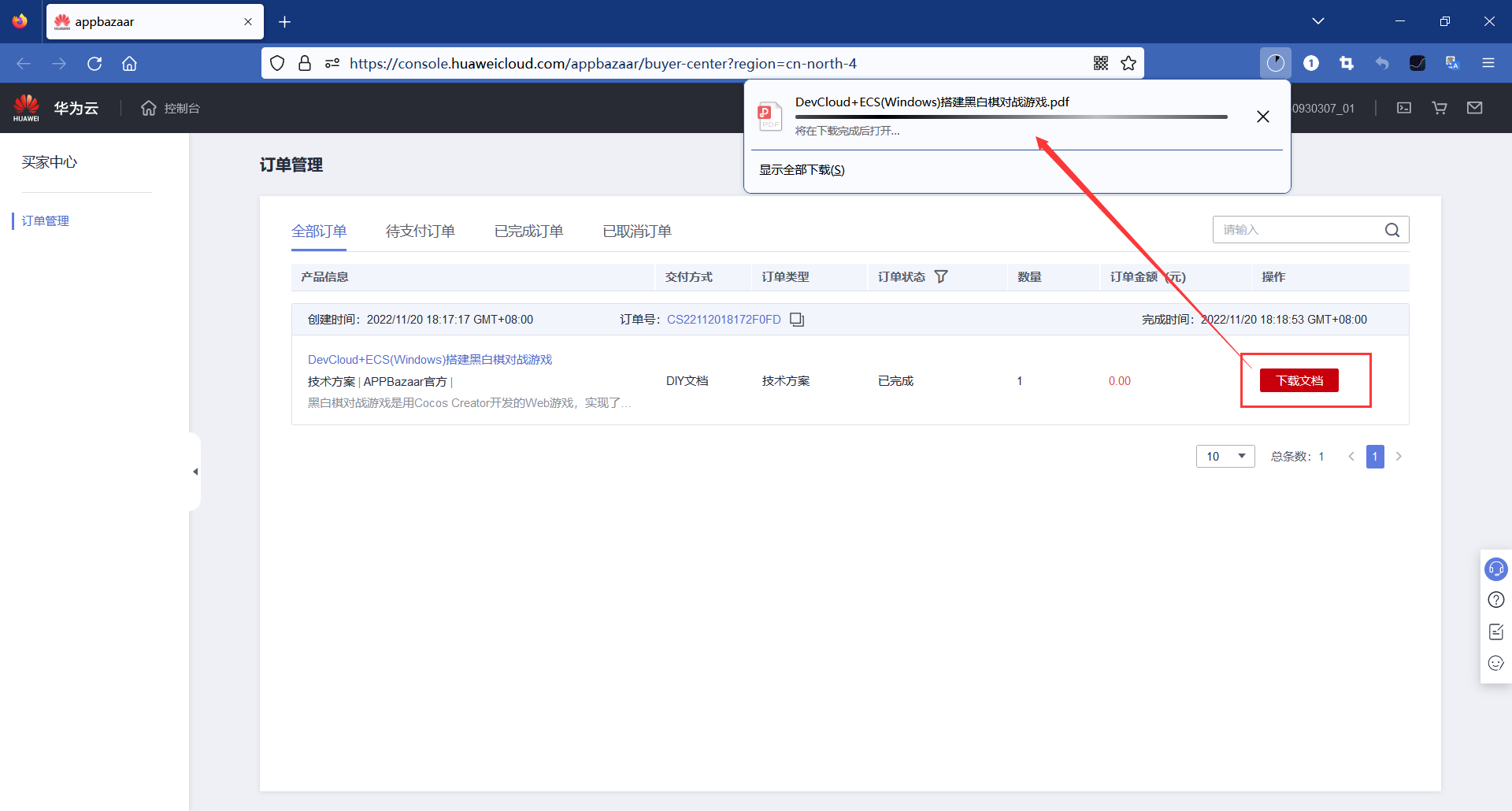The image size is (1512, 811).
Task: Open a new browser tab
Action: (285, 22)
